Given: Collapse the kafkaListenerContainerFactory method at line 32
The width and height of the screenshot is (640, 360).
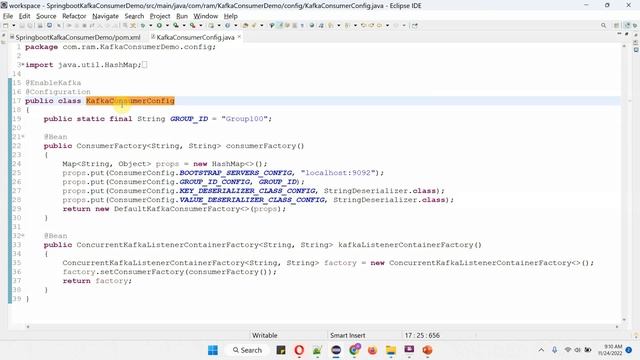Looking at the screenshot, I should [23, 236].
